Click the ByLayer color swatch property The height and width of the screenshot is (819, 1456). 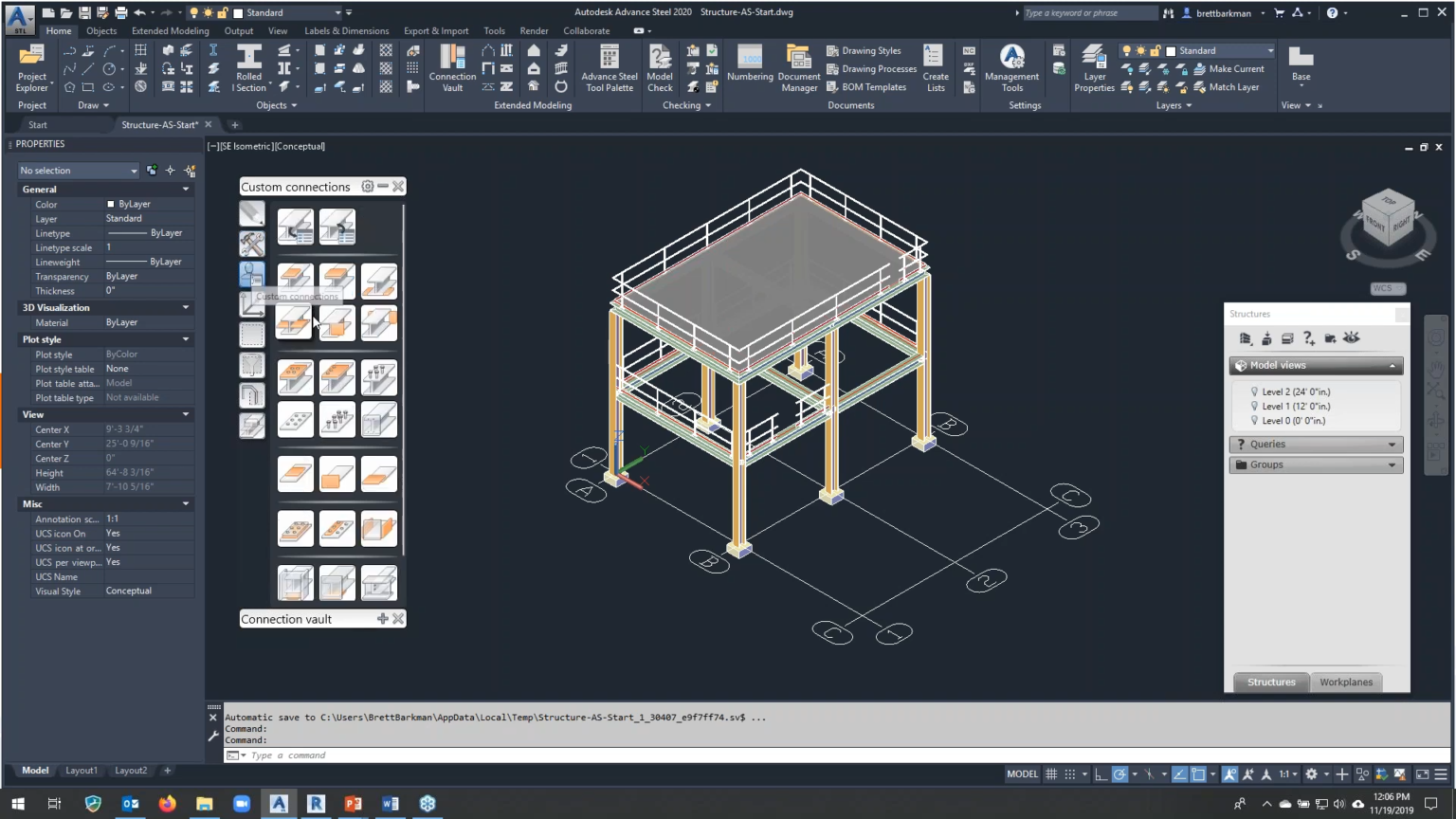111,204
